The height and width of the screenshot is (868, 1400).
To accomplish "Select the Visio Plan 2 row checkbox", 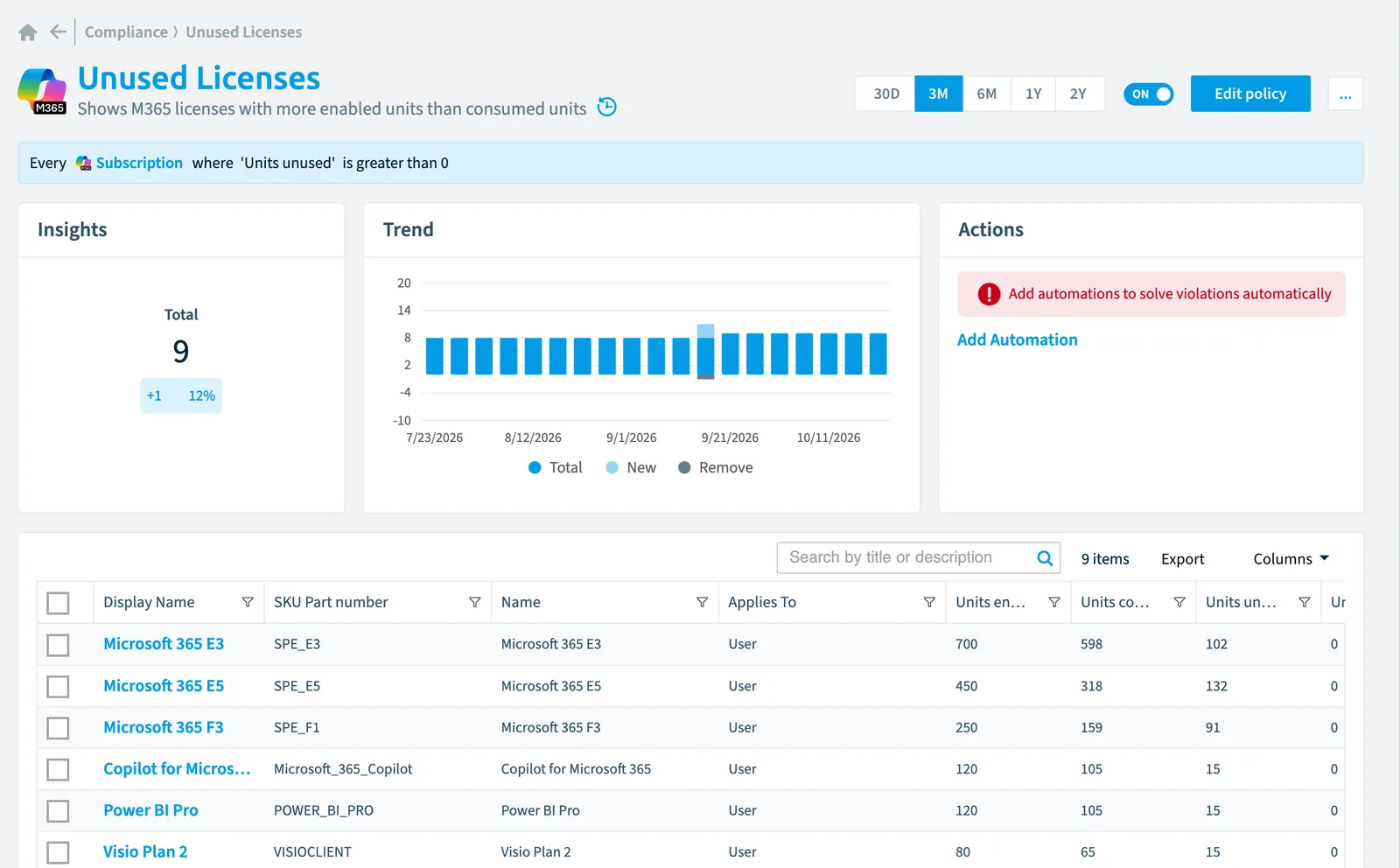I will (58, 852).
